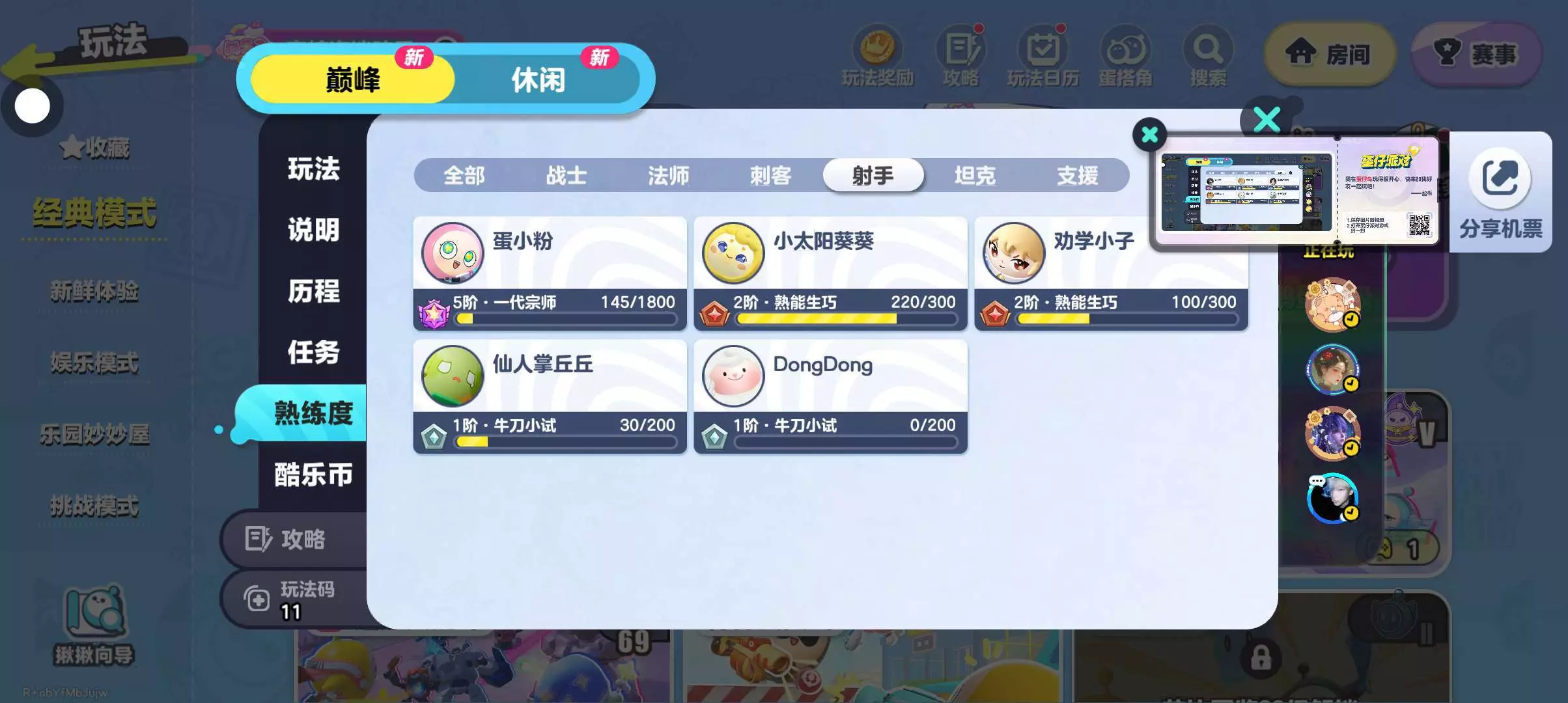Tap the 分享机票 share icon
The image size is (1568, 703).
click(1500, 178)
